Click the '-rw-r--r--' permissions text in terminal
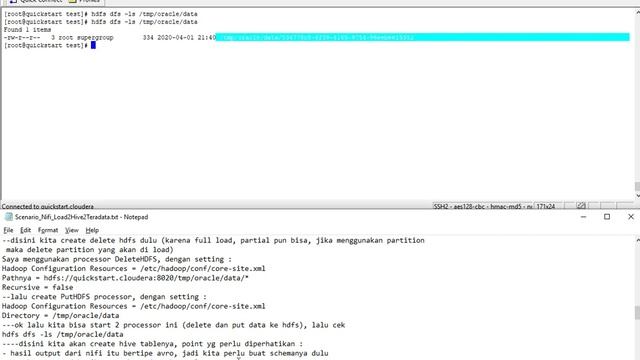Image resolution: width=640 pixels, height=360 pixels. [22, 38]
